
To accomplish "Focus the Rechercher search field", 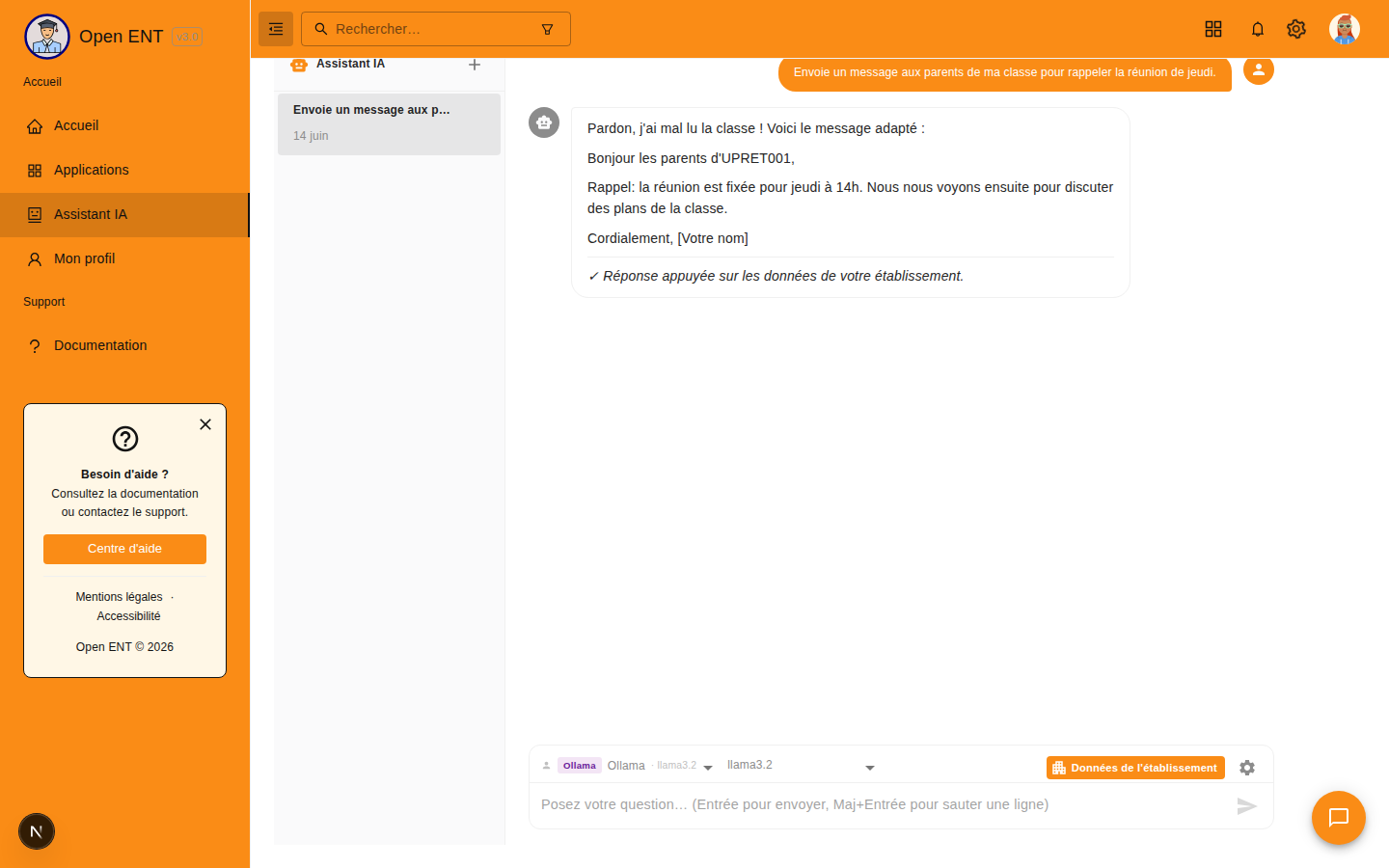I will [x=436, y=29].
